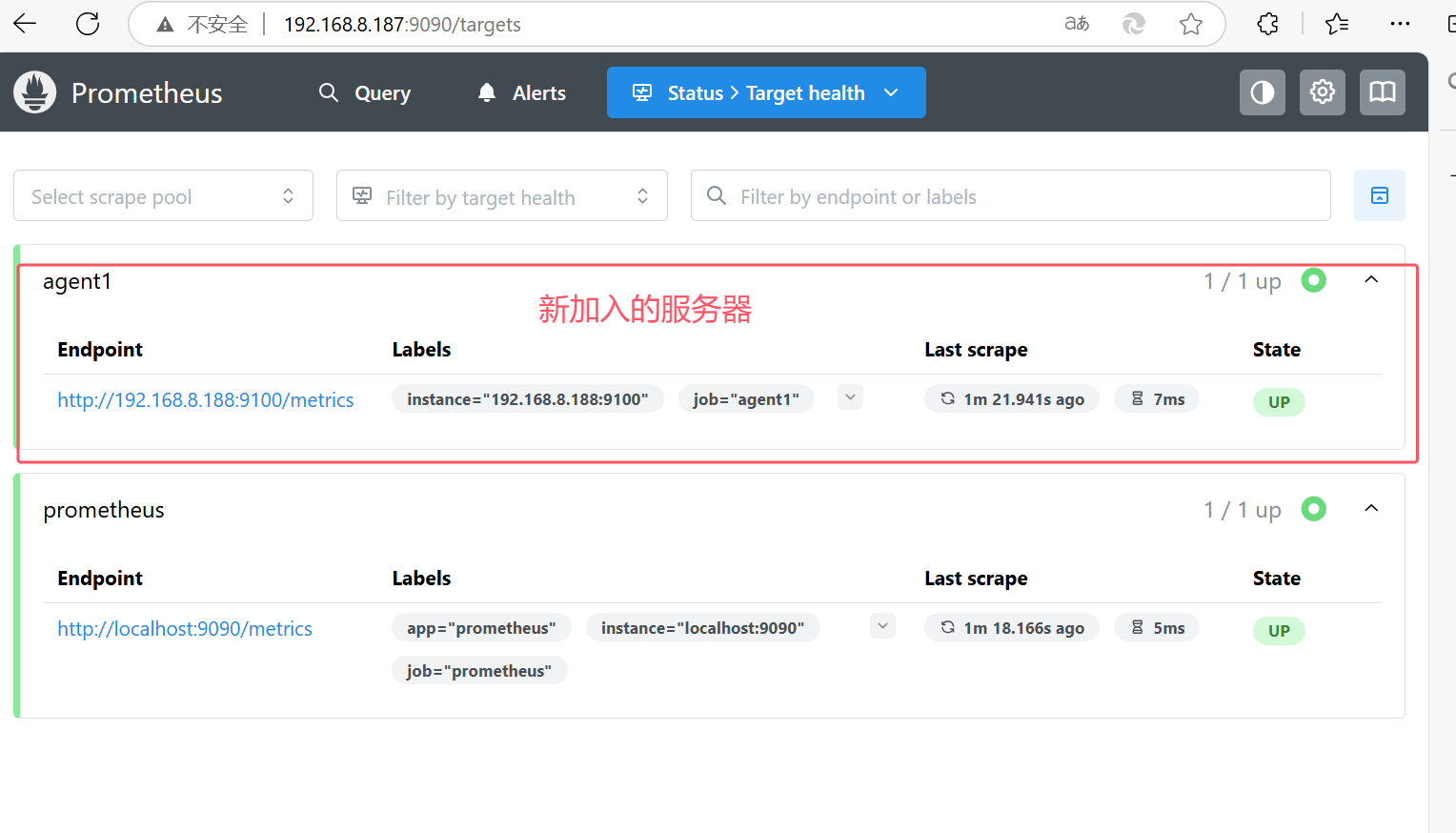Screen dimensions: 1456x833
Task: Open the browser more options menu
Action: (1400, 24)
